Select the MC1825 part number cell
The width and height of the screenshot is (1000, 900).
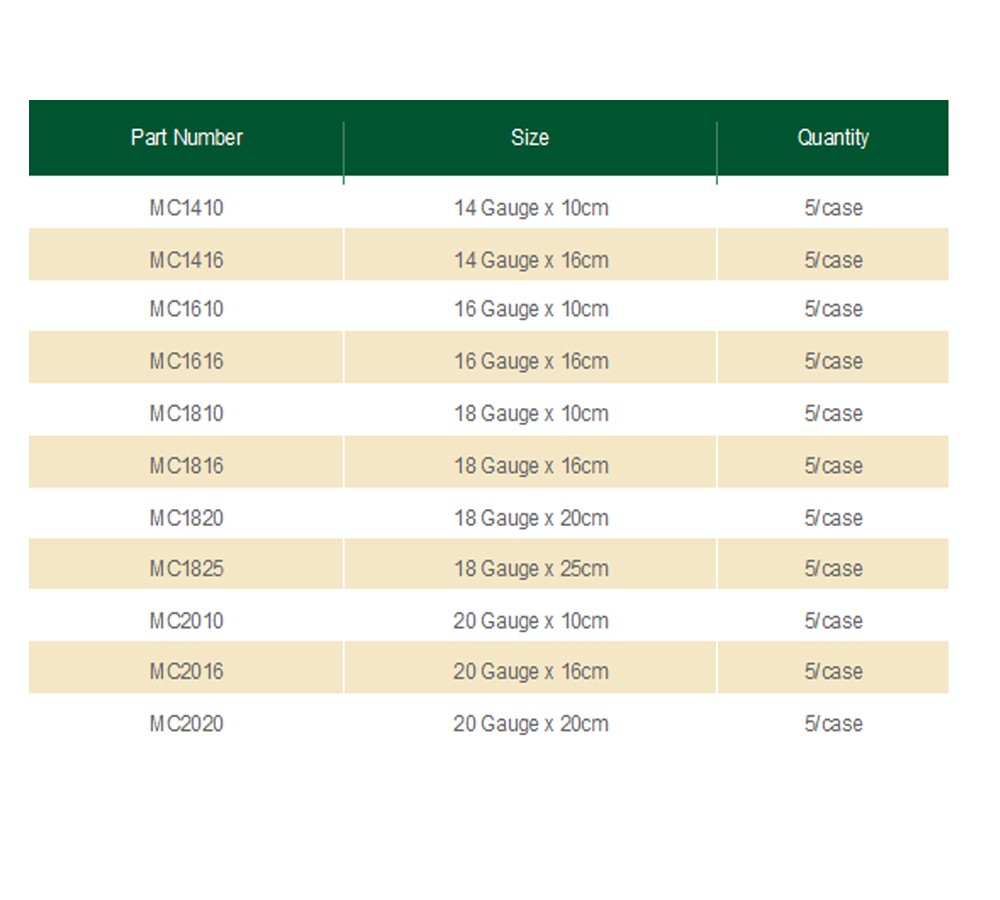tap(187, 569)
